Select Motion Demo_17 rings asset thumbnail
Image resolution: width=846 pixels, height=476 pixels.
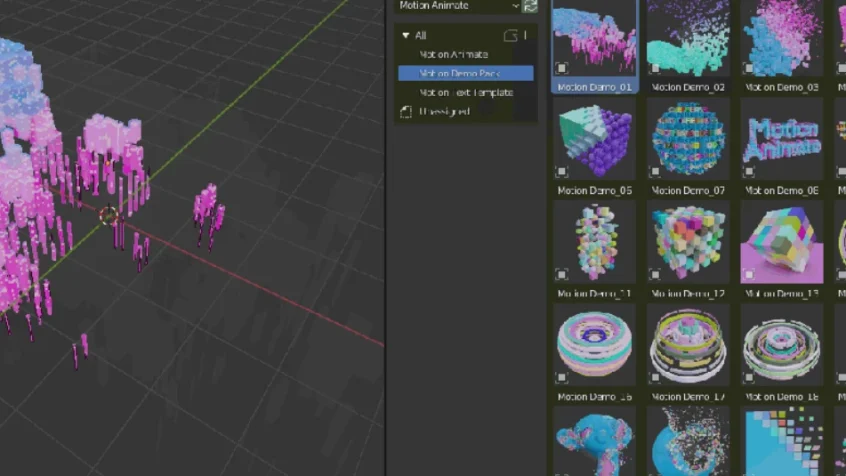[x=688, y=345]
